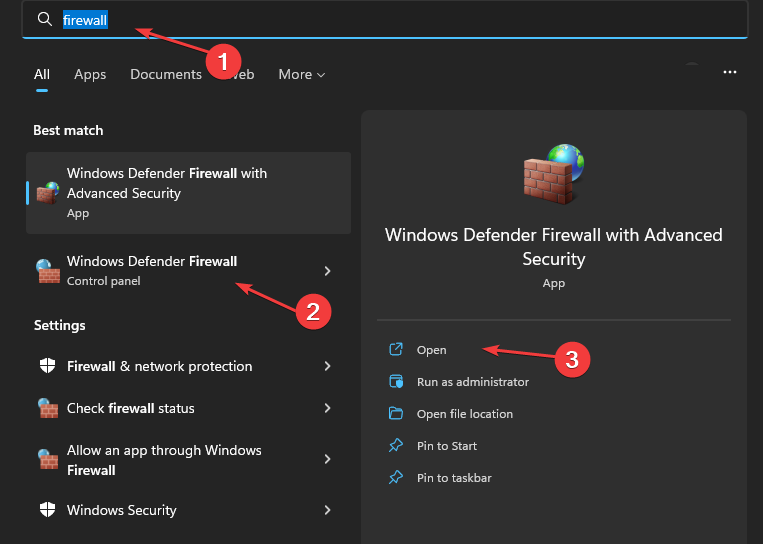Viewport: 763px width, 544px height.
Task: Click the Run as administrator icon
Action: (396, 382)
